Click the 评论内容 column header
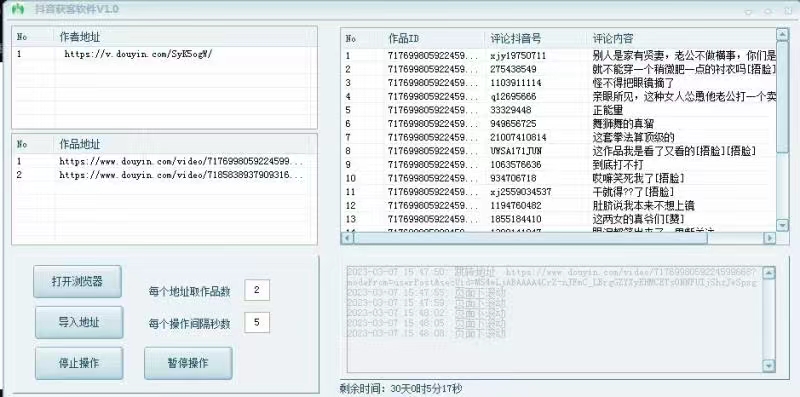The height and width of the screenshot is (397, 800). click(x=613, y=38)
